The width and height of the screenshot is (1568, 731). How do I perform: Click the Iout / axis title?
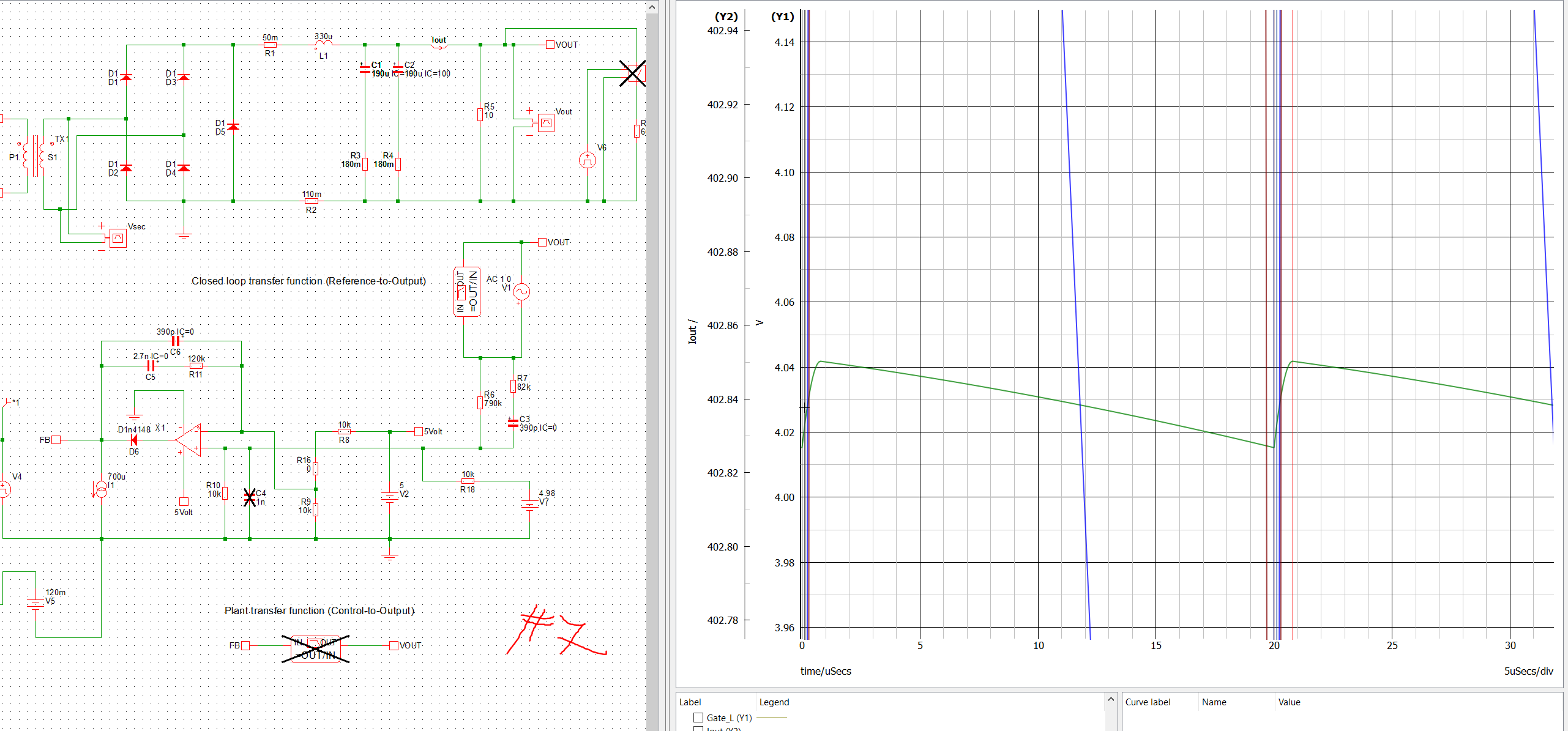pos(692,331)
